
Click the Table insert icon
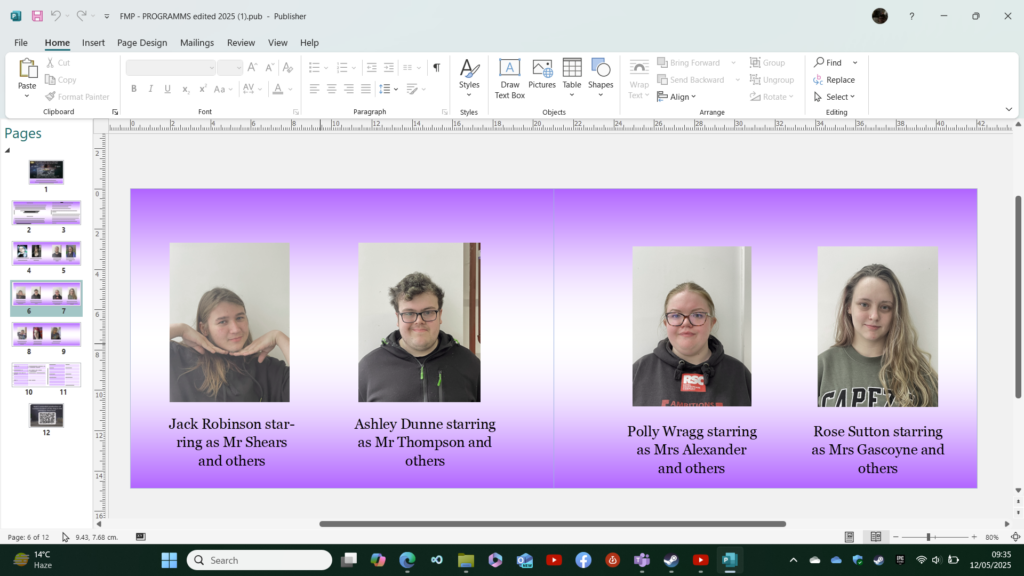point(572,68)
